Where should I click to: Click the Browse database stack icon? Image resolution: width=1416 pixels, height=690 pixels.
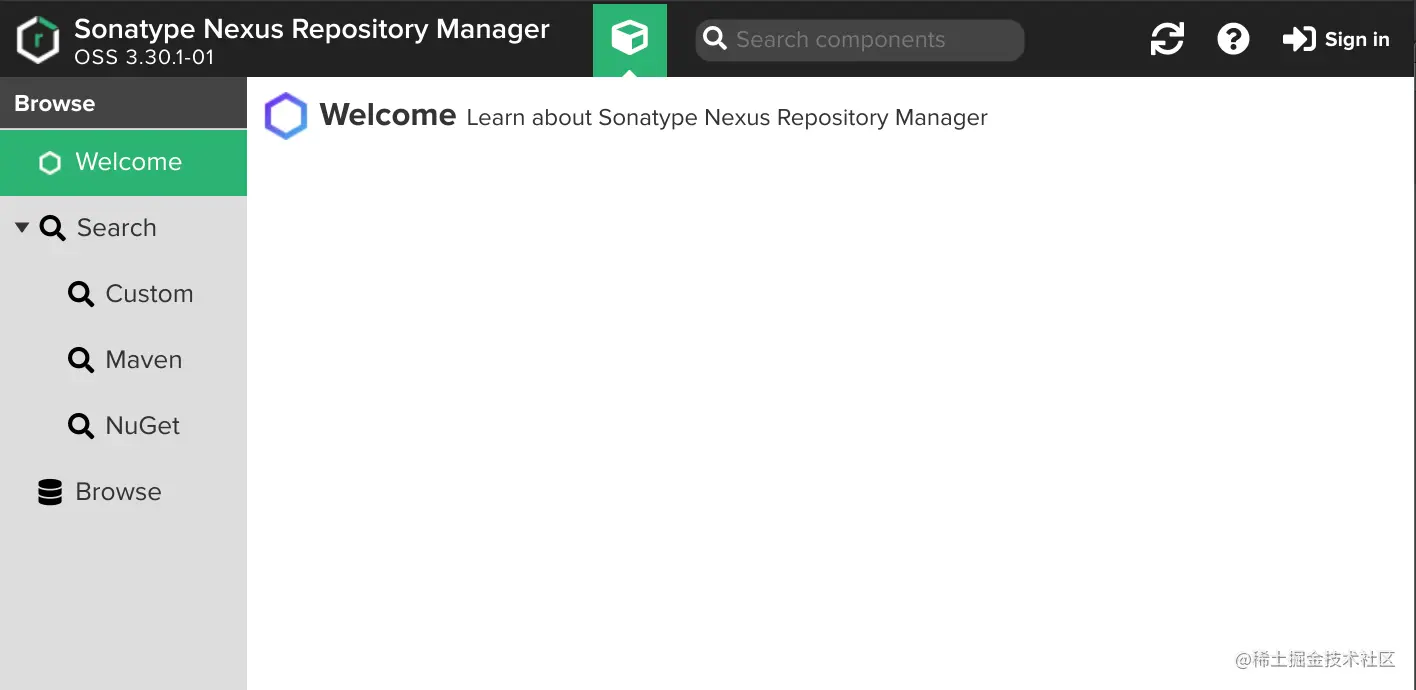coord(50,492)
